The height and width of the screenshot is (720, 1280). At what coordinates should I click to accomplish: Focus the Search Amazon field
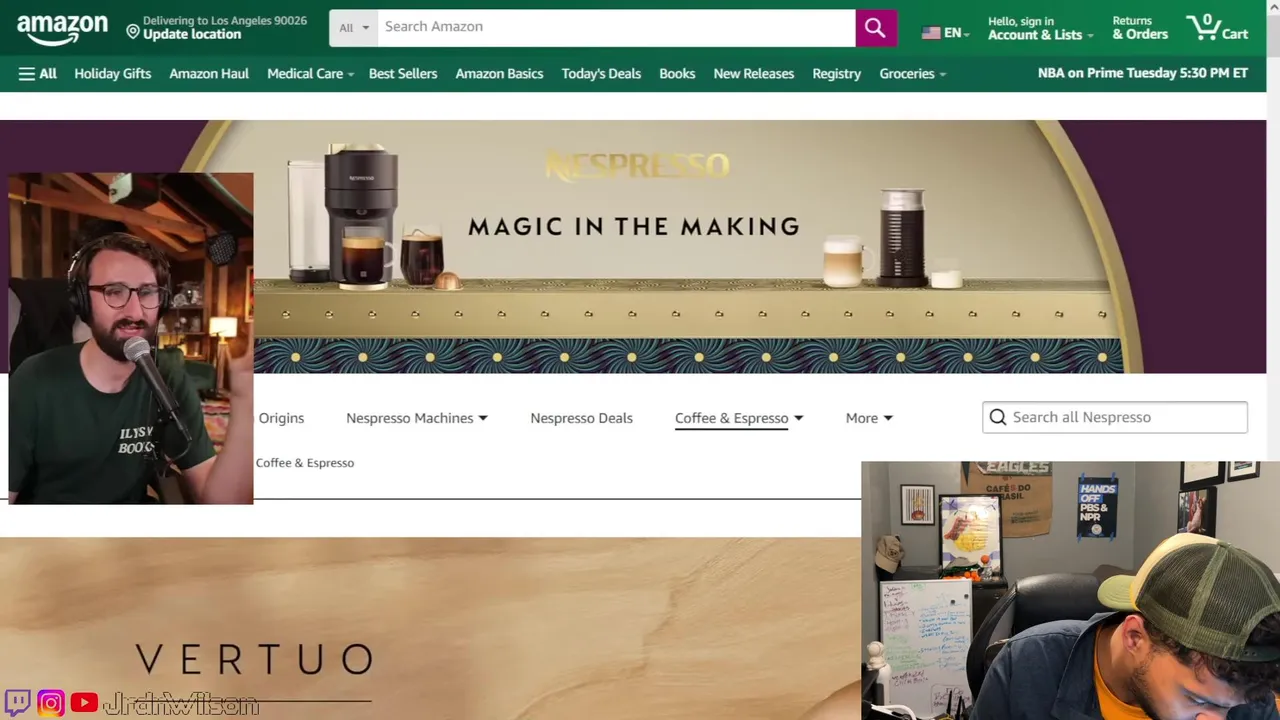point(616,28)
